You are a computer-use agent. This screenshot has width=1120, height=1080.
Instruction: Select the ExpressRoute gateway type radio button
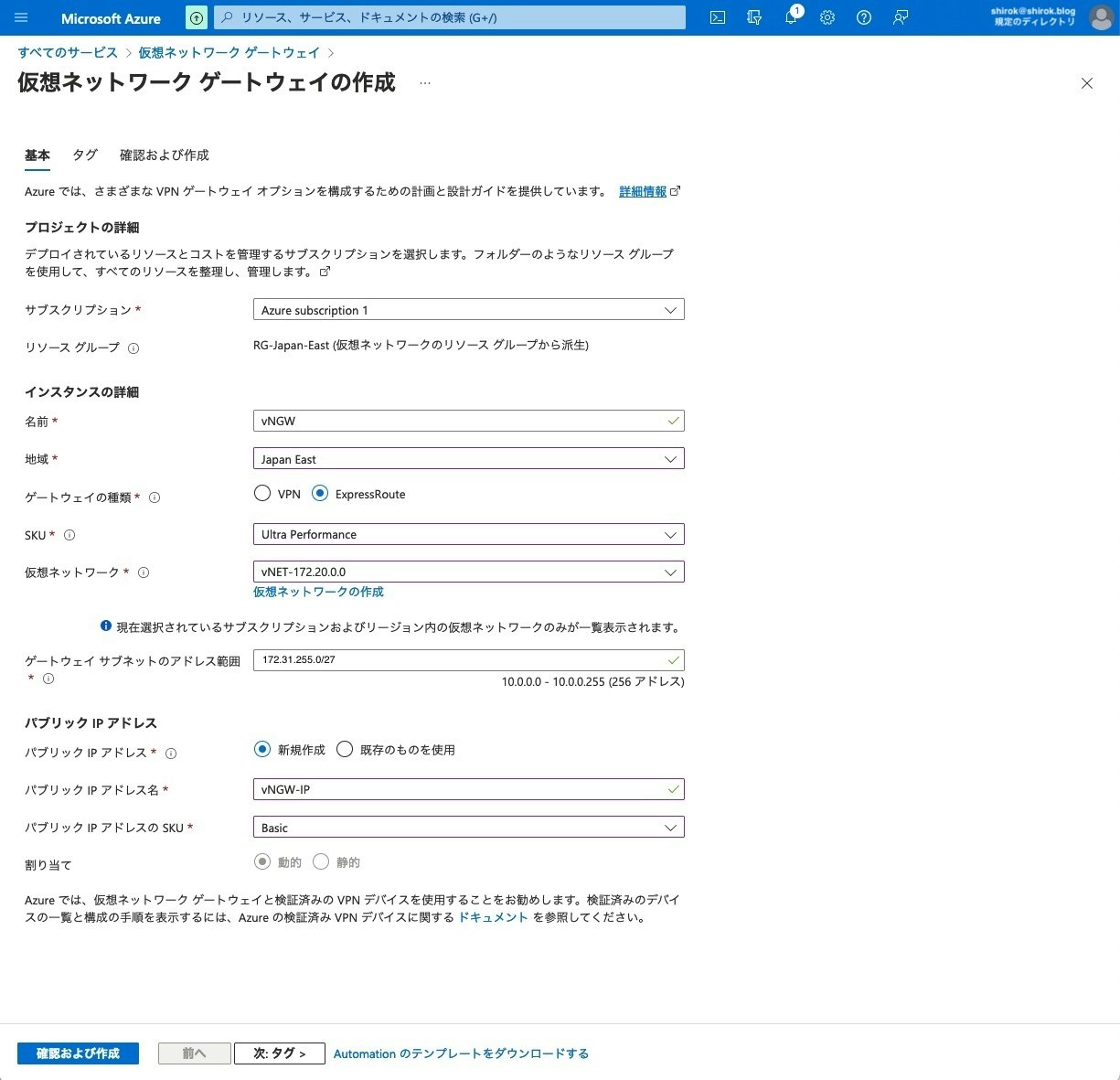[x=320, y=494]
